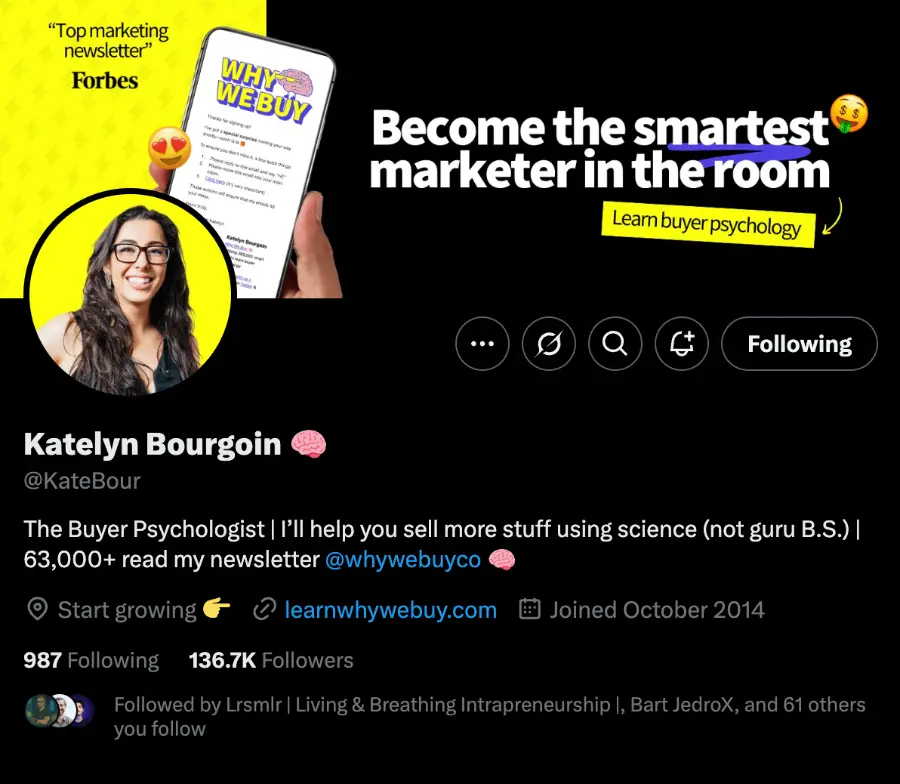Click the calendar icon beside Joined date
The width and height of the screenshot is (900, 784).
(x=529, y=609)
